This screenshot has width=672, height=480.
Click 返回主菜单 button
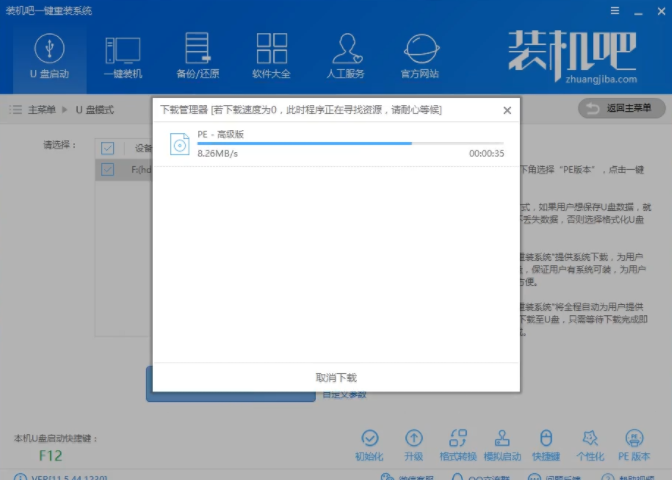[621, 108]
